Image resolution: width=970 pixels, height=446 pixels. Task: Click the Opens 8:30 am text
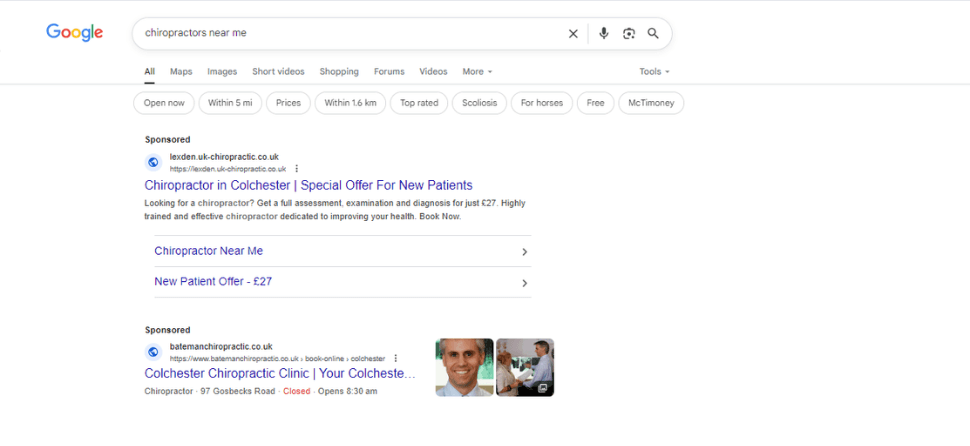[348, 392]
